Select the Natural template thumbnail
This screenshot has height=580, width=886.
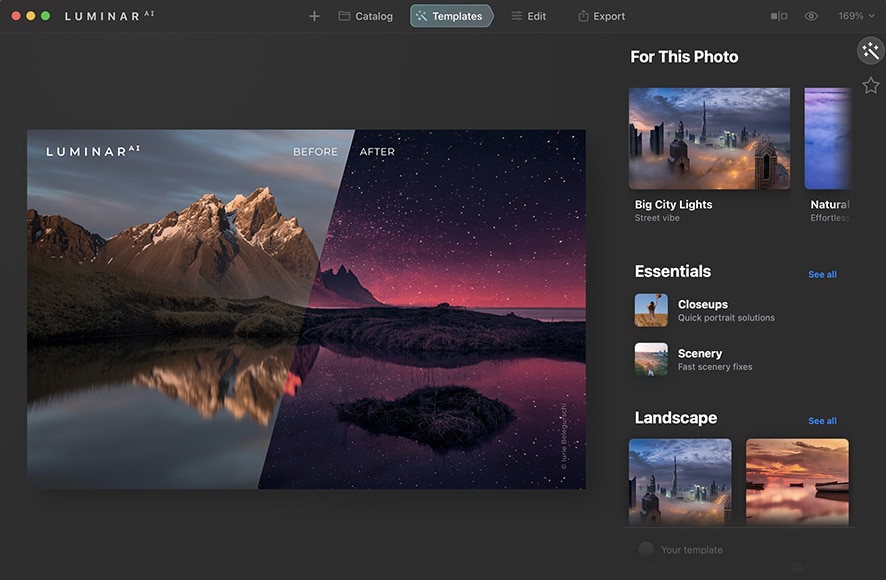[827, 138]
